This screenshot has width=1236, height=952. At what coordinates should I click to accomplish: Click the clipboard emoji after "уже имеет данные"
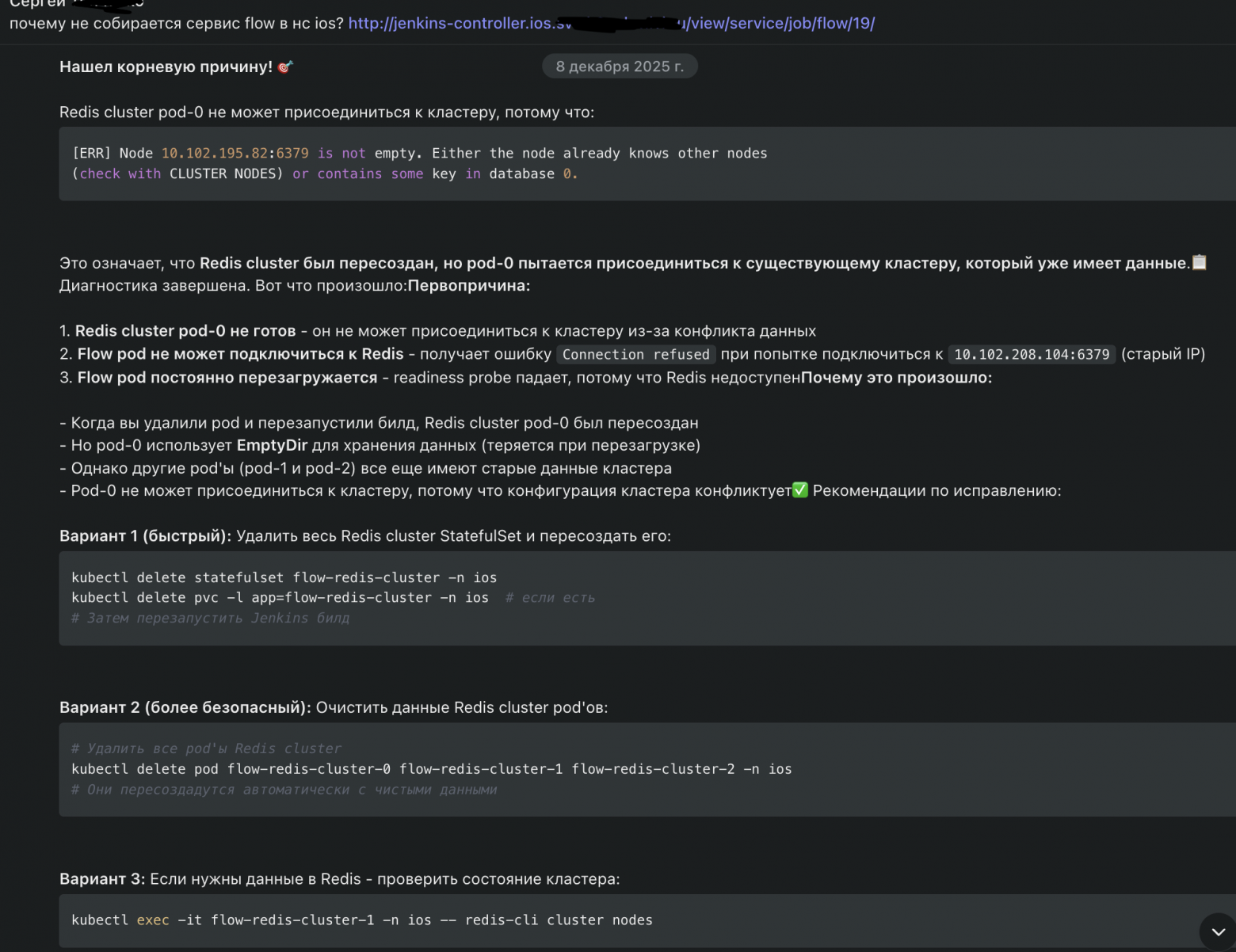click(x=1200, y=262)
